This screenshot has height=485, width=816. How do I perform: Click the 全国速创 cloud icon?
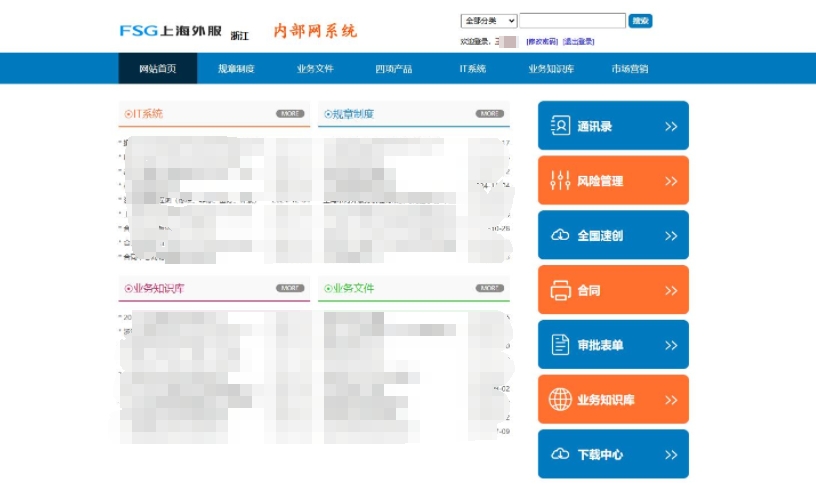pos(560,236)
